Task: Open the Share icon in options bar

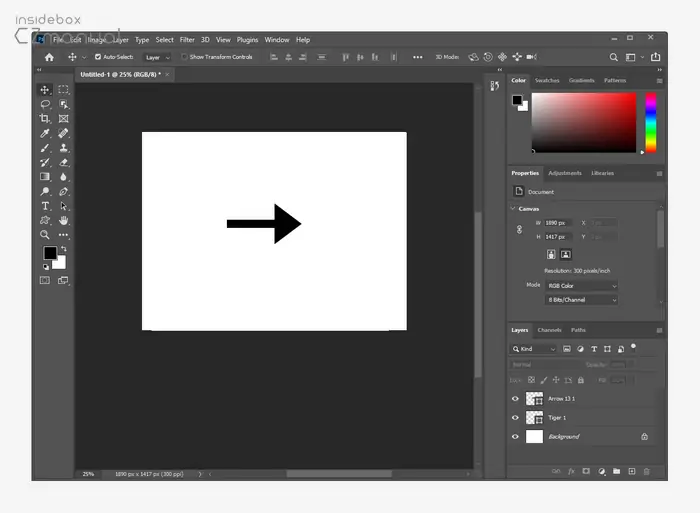Action: coord(656,57)
